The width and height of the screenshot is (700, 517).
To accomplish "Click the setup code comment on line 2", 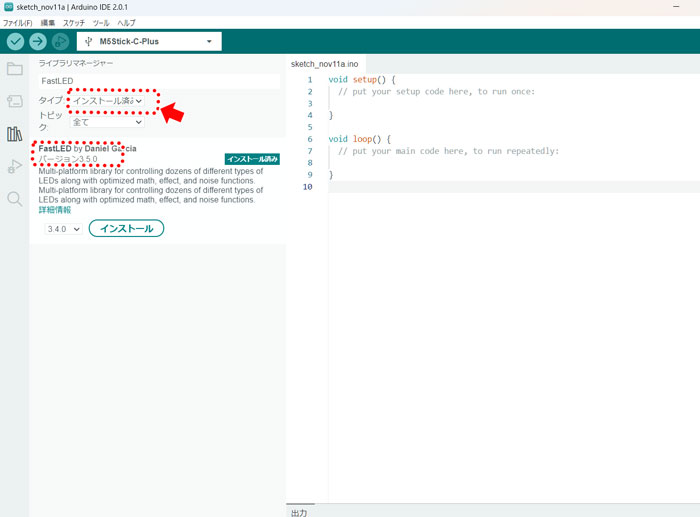I will [x=436, y=92].
